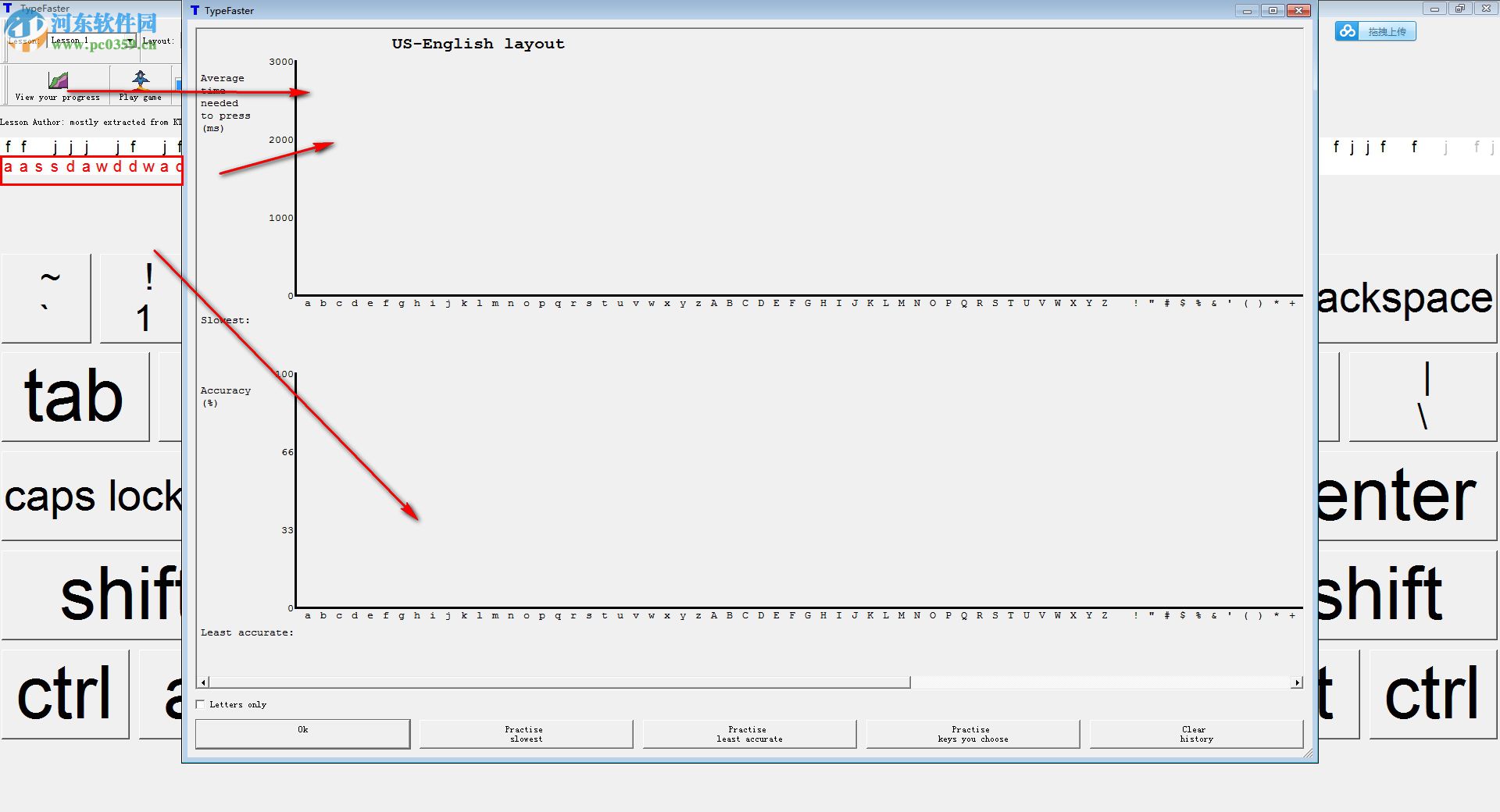The height and width of the screenshot is (812, 1500).
Task: Click the left ctrl key on keyboard
Action: coord(65,694)
